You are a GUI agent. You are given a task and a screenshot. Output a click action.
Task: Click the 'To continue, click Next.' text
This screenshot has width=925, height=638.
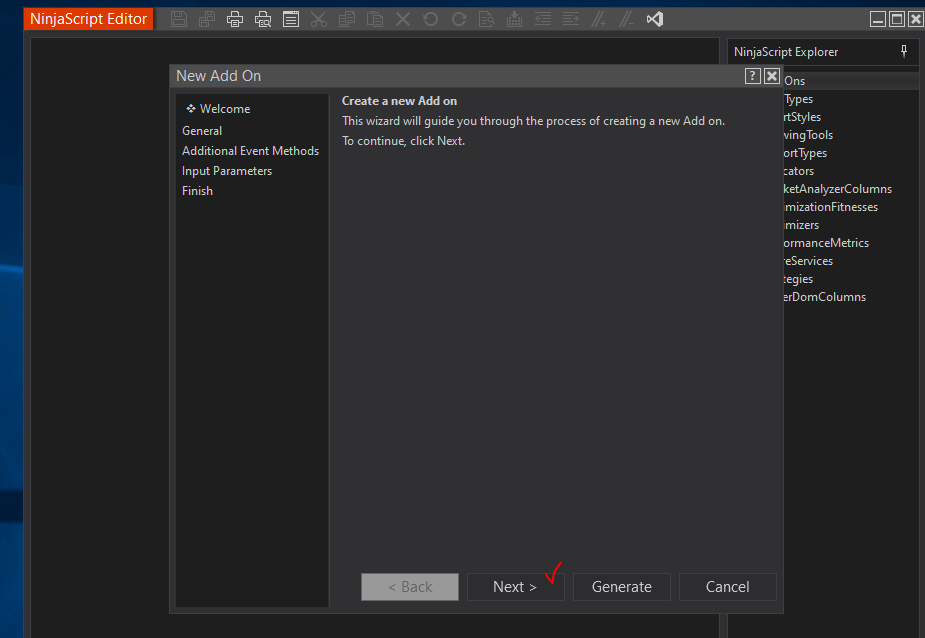click(x=404, y=141)
